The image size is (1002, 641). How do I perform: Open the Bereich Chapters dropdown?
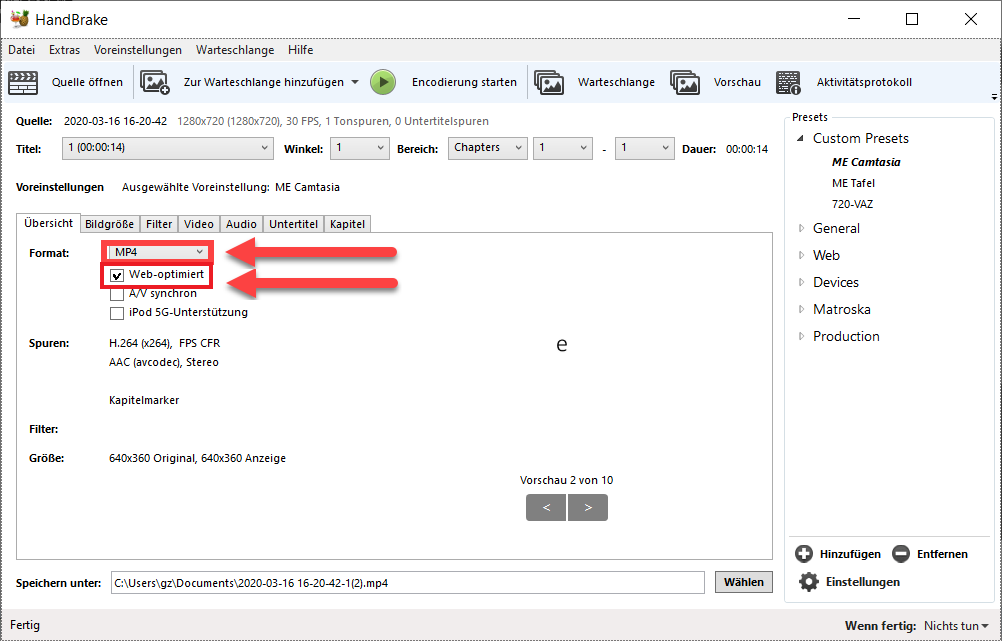pos(488,148)
